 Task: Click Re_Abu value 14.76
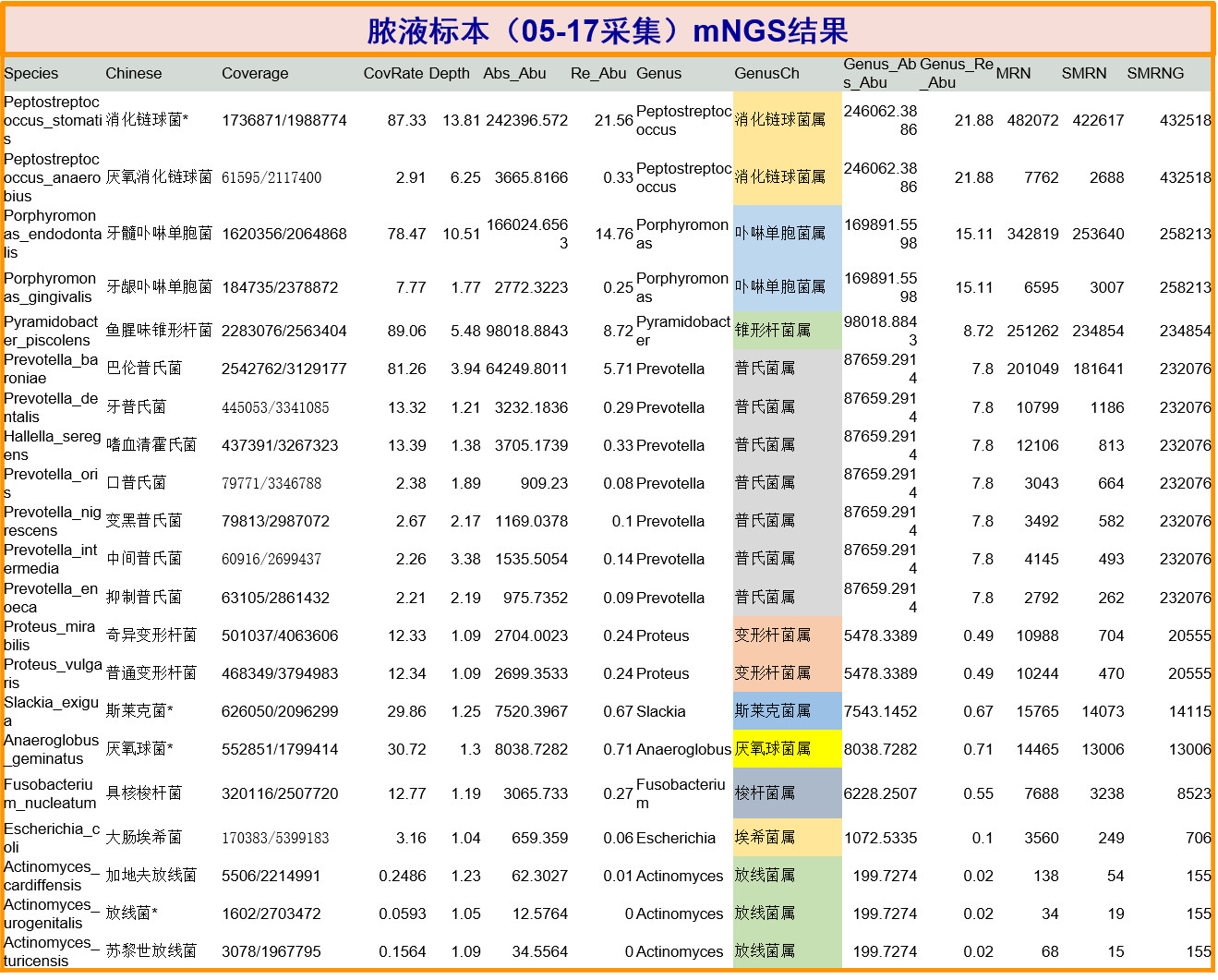tap(614, 234)
